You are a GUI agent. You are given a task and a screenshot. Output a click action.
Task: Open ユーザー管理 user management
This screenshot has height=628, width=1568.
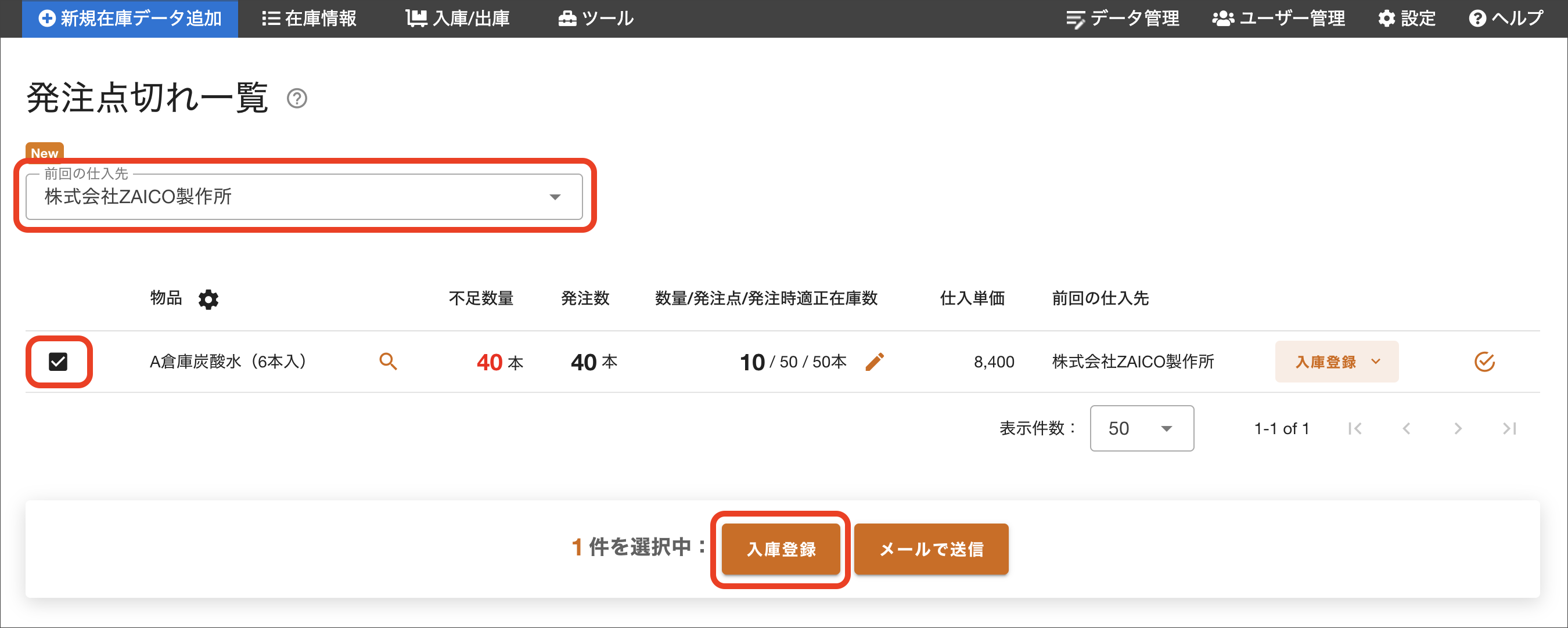point(1278,18)
